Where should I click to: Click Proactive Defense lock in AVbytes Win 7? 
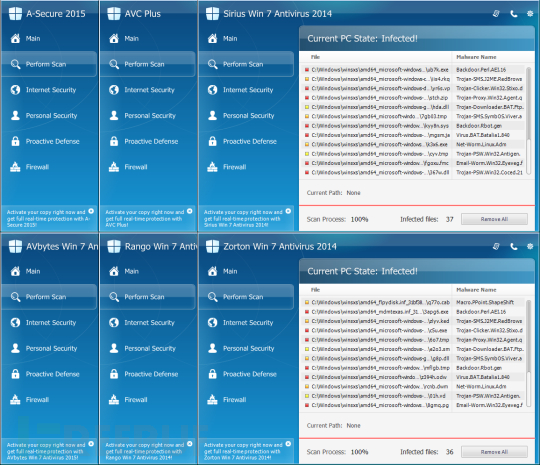click(15, 374)
